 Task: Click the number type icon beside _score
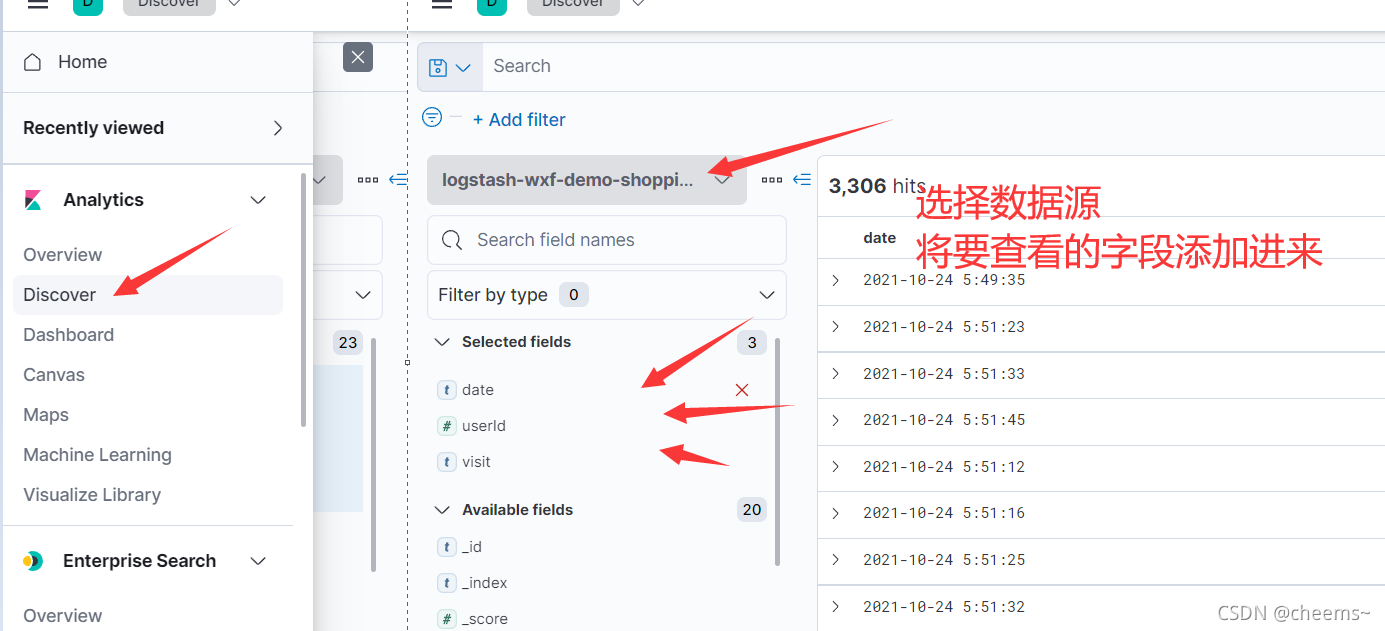pyautogui.click(x=447, y=619)
